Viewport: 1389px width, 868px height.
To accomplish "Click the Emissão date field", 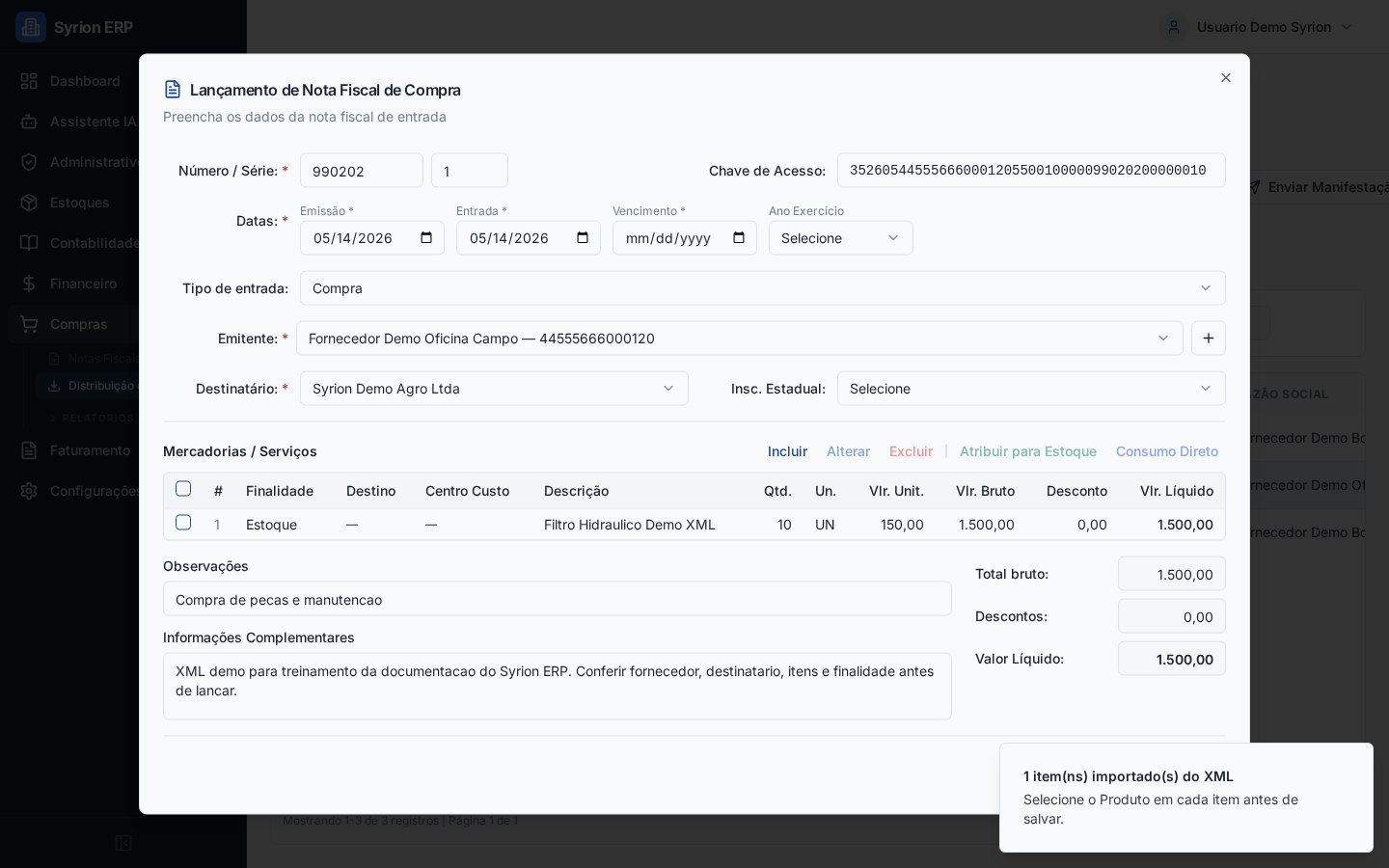I will (372, 238).
